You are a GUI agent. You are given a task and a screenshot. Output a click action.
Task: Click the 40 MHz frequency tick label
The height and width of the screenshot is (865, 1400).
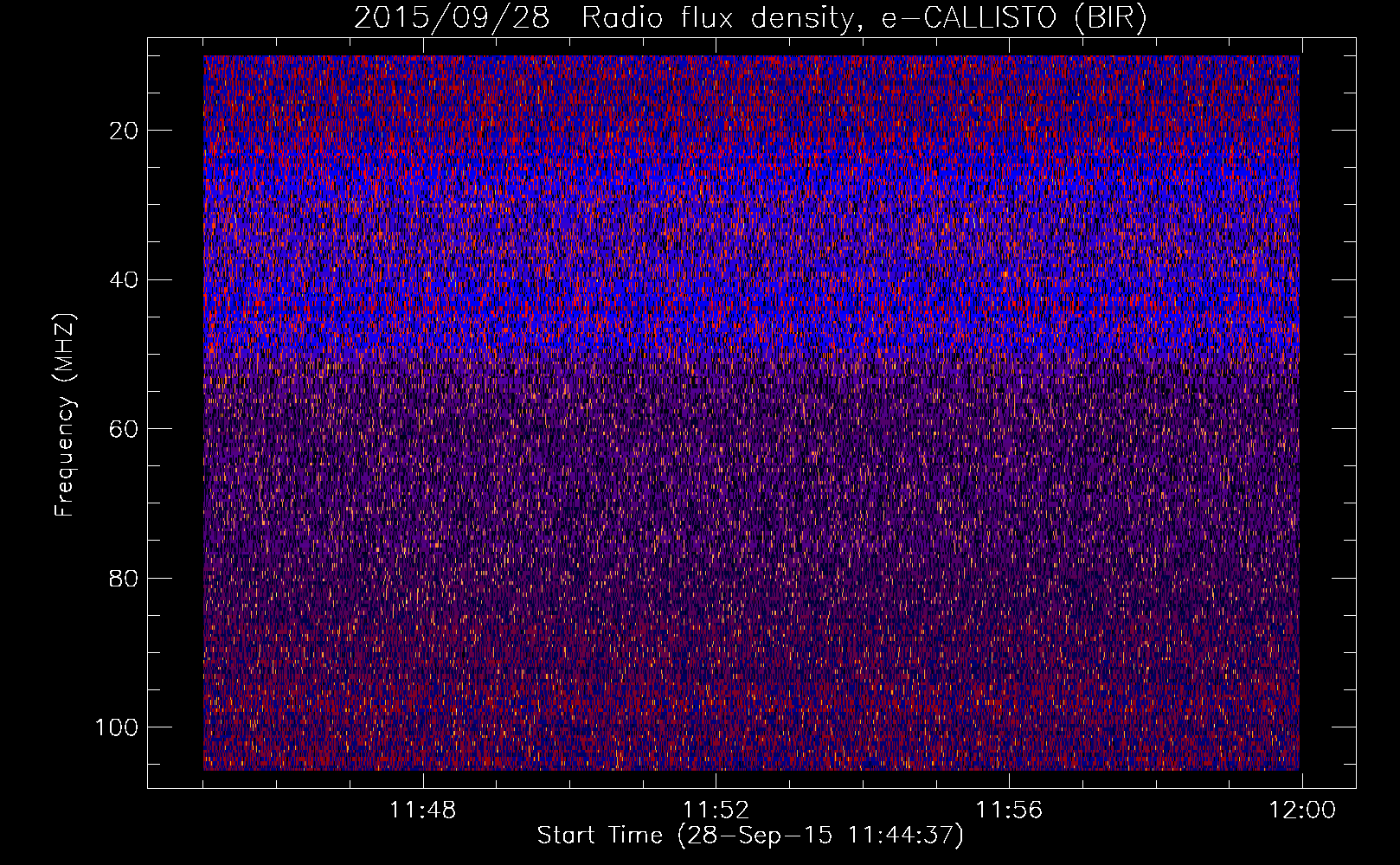pyautogui.click(x=124, y=280)
